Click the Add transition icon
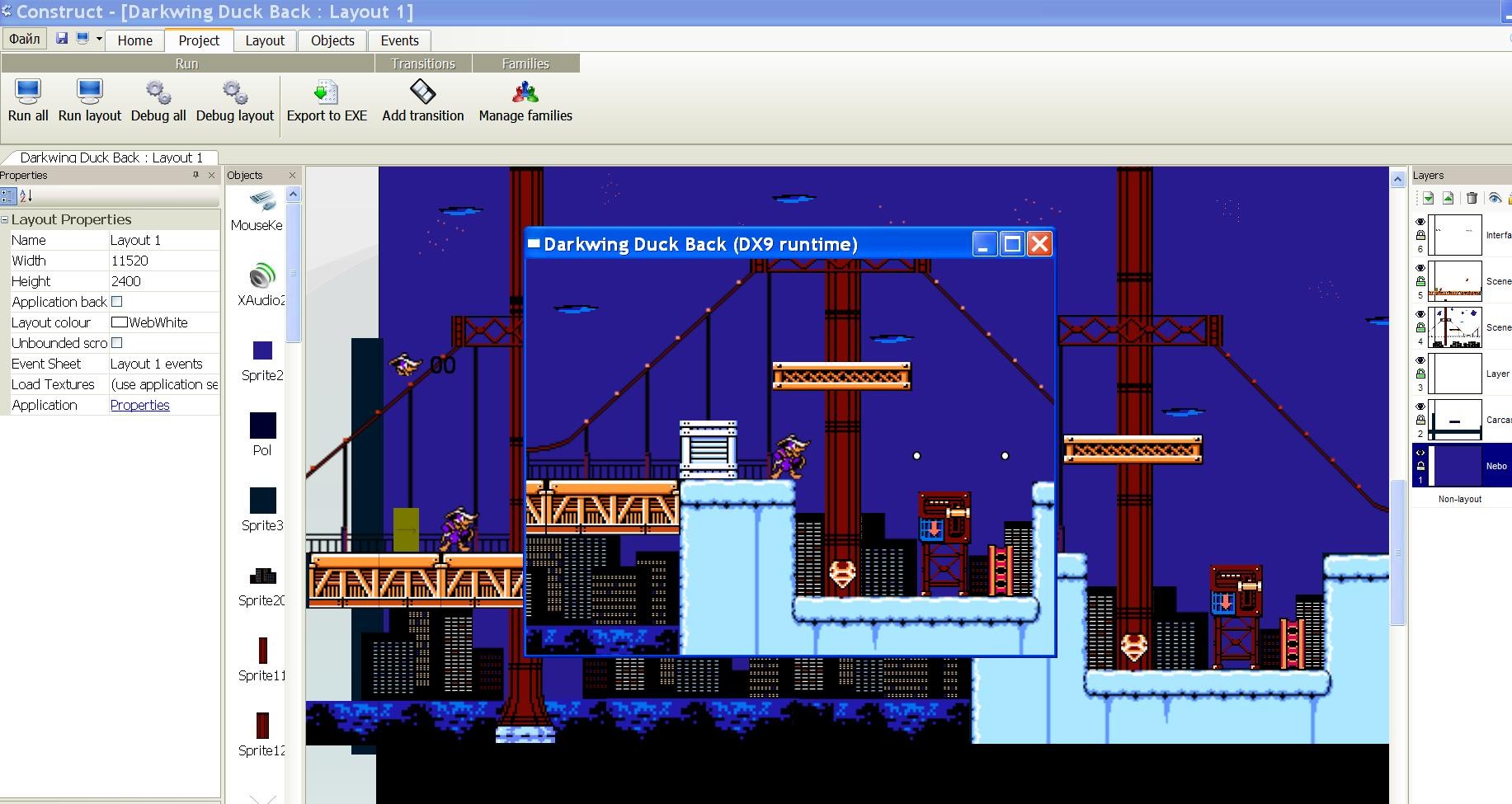1512x804 pixels. (x=422, y=92)
